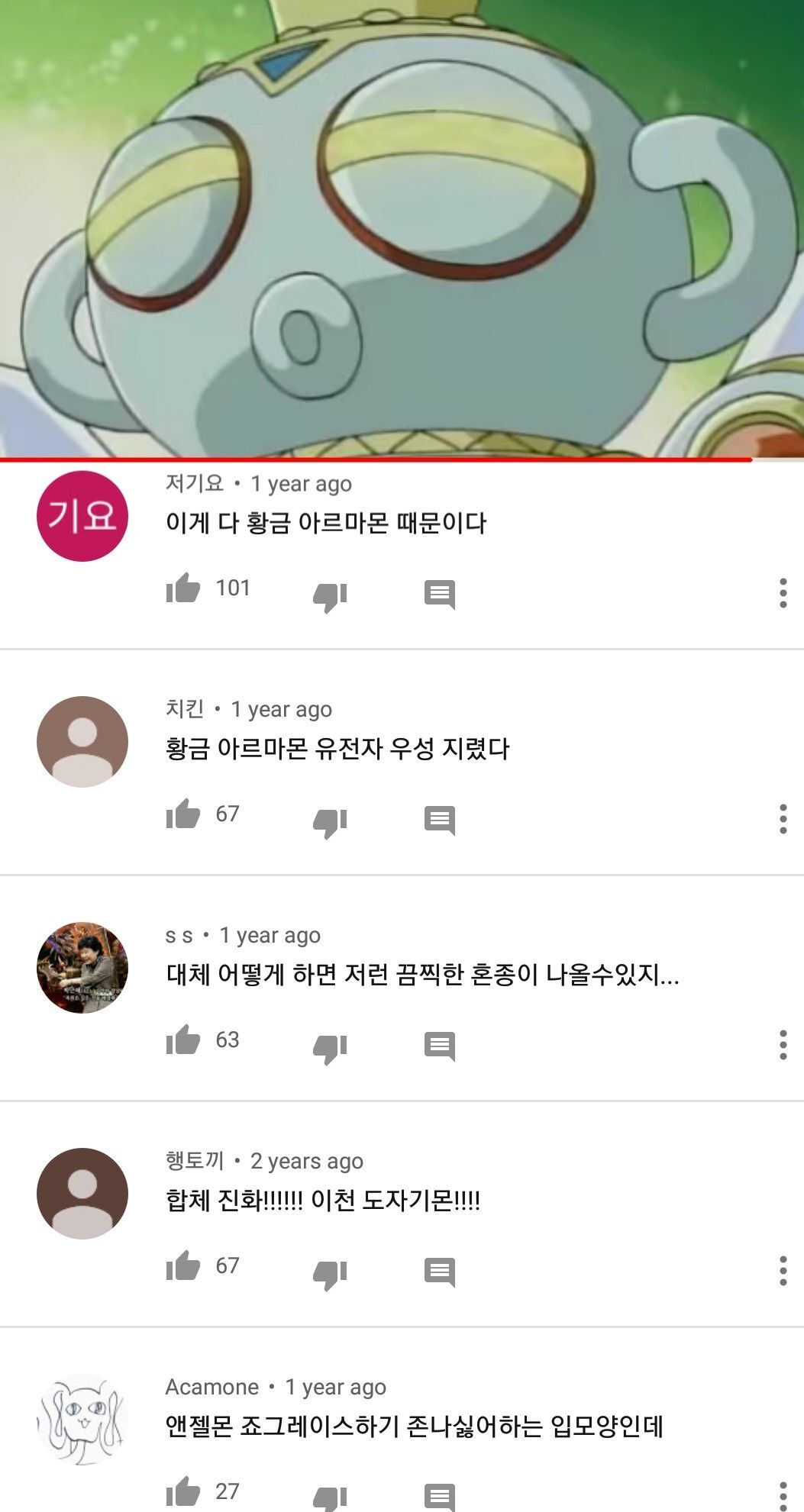804x1512 pixels.
Task: Open s s user profile picture
Action: pyautogui.click(x=82, y=968)
